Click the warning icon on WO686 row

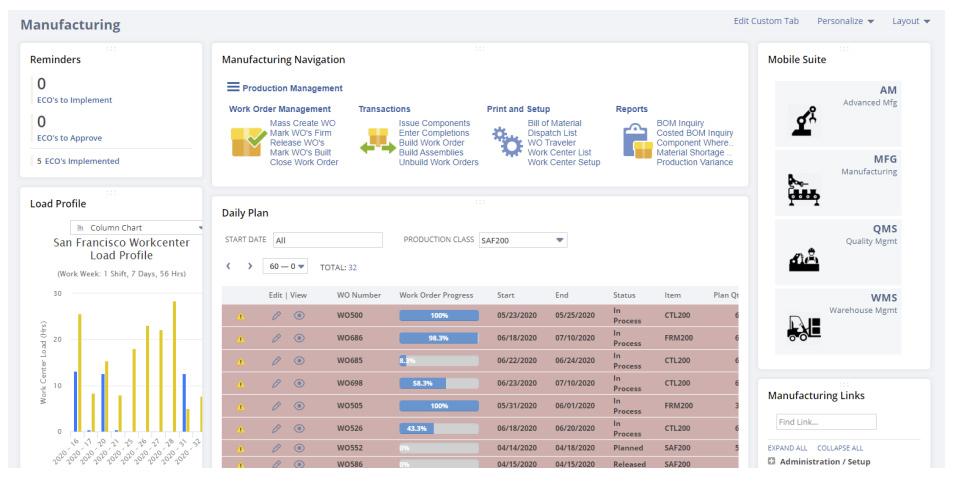point(241,339)
